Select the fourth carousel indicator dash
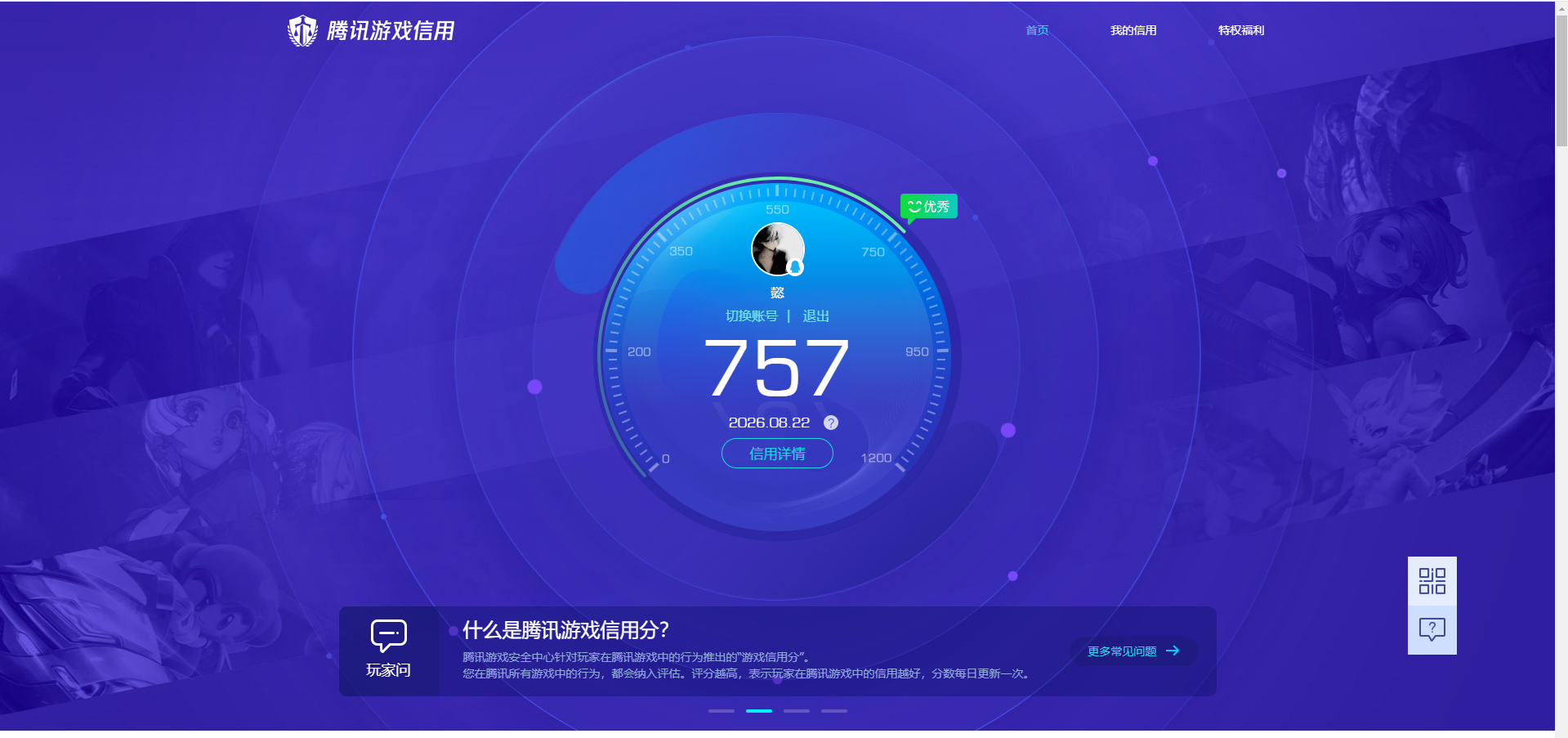The height and width of the screenshot is (738, 1568). [x=834, y=711]
